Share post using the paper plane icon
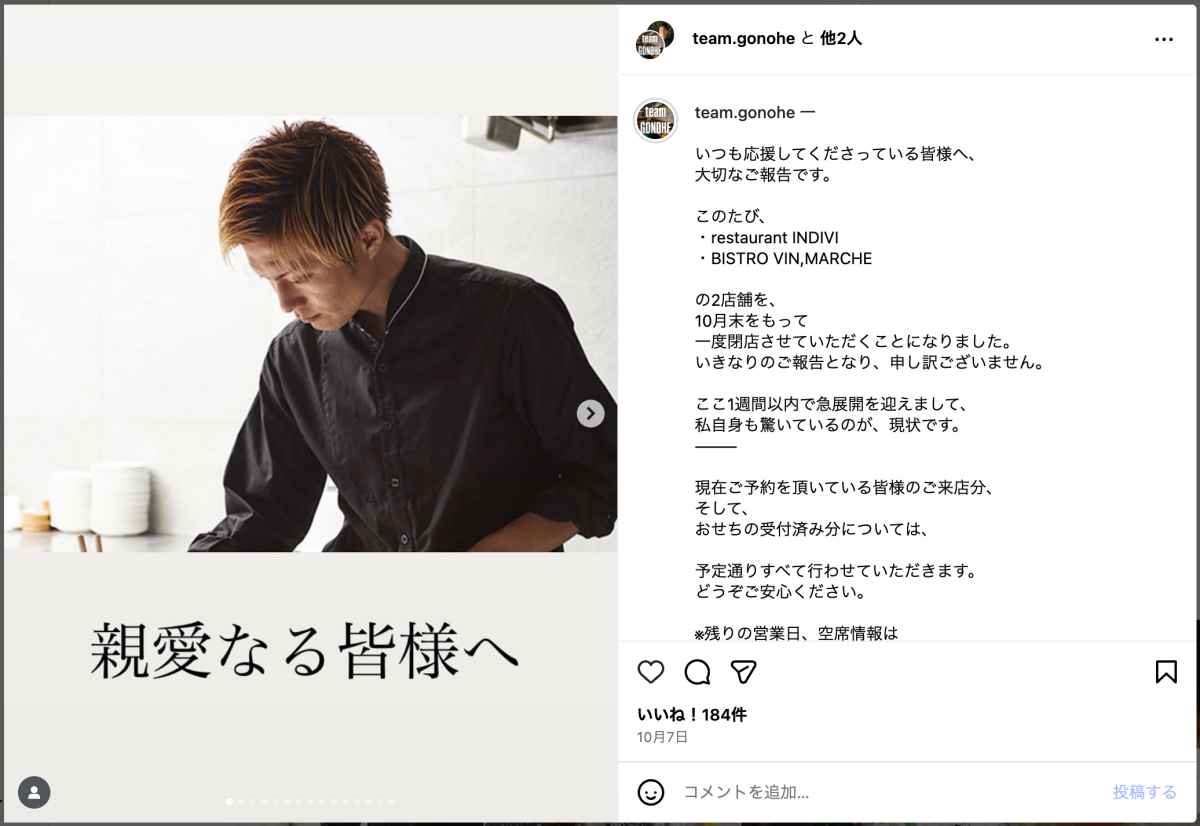This screenshot has width=1200, height=826. click(743, 672)
